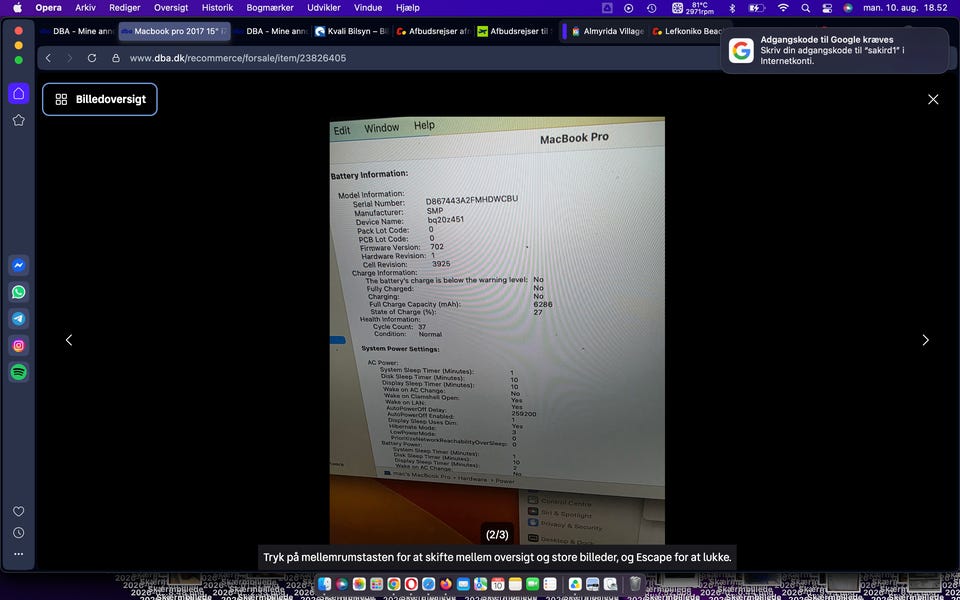Image resolution: width=960 pixels, height=600 pixels.
Task: Open WhatsApp in the Opera sidebar
Action: point(19,292)
